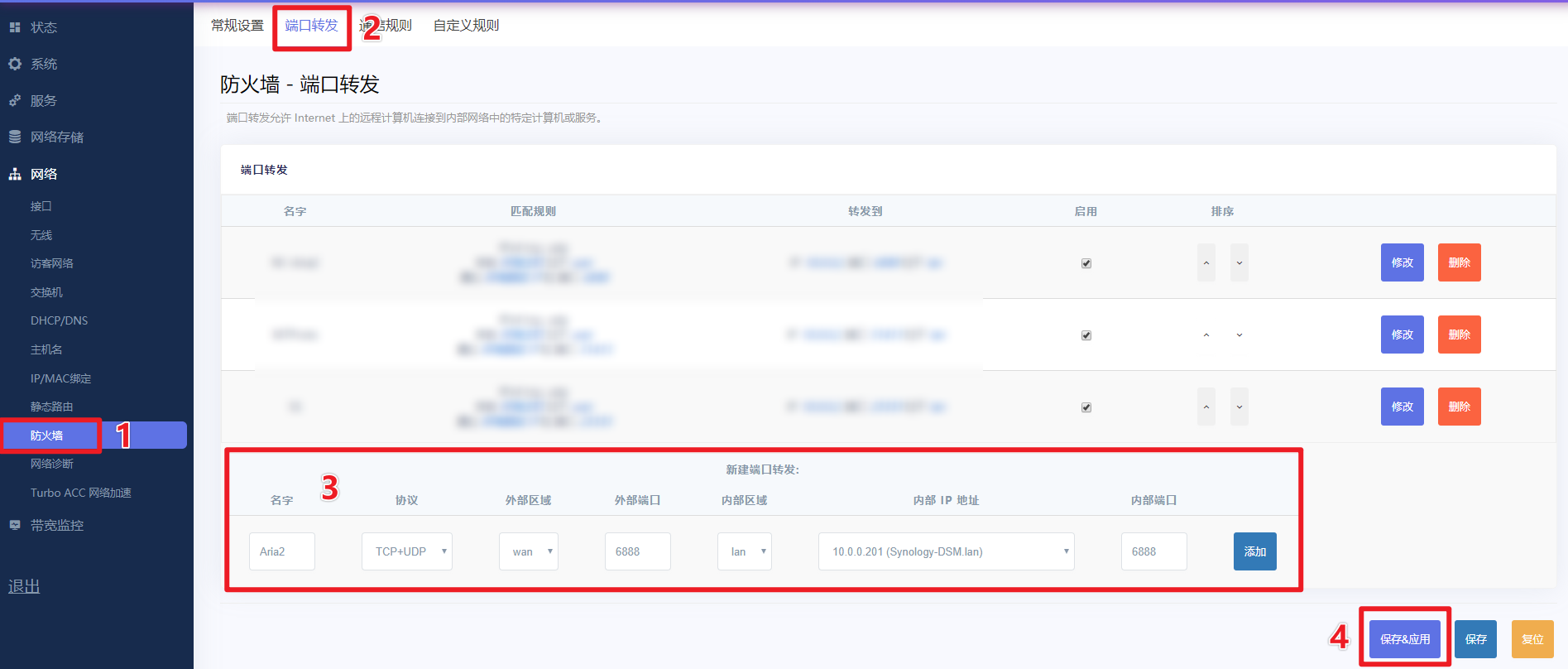Screen dimensions: 1568x669
Task: Click the Services gears icon
Action: tap(15, 100)
